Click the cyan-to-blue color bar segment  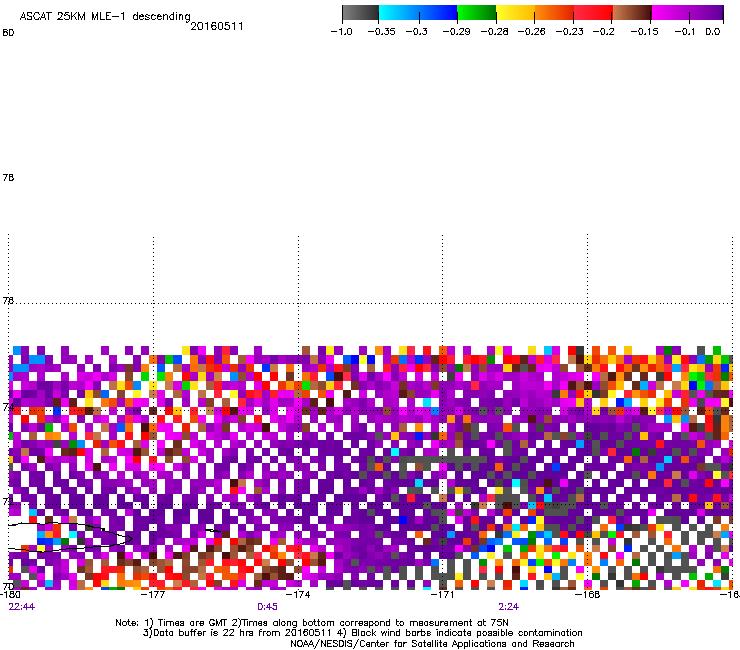coord(418,12)
